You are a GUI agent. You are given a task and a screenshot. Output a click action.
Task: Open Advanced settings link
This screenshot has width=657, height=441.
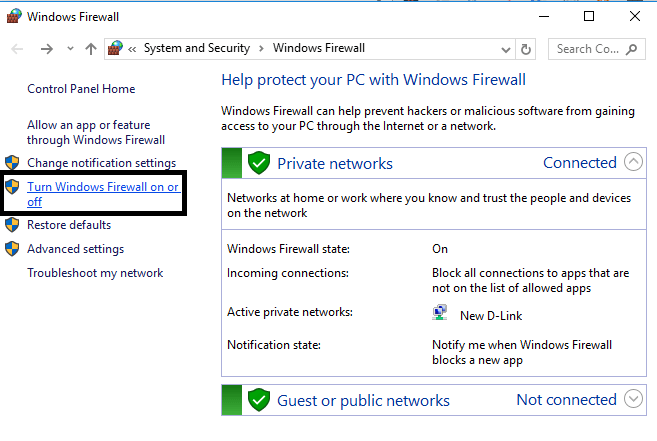pos(75,249)
